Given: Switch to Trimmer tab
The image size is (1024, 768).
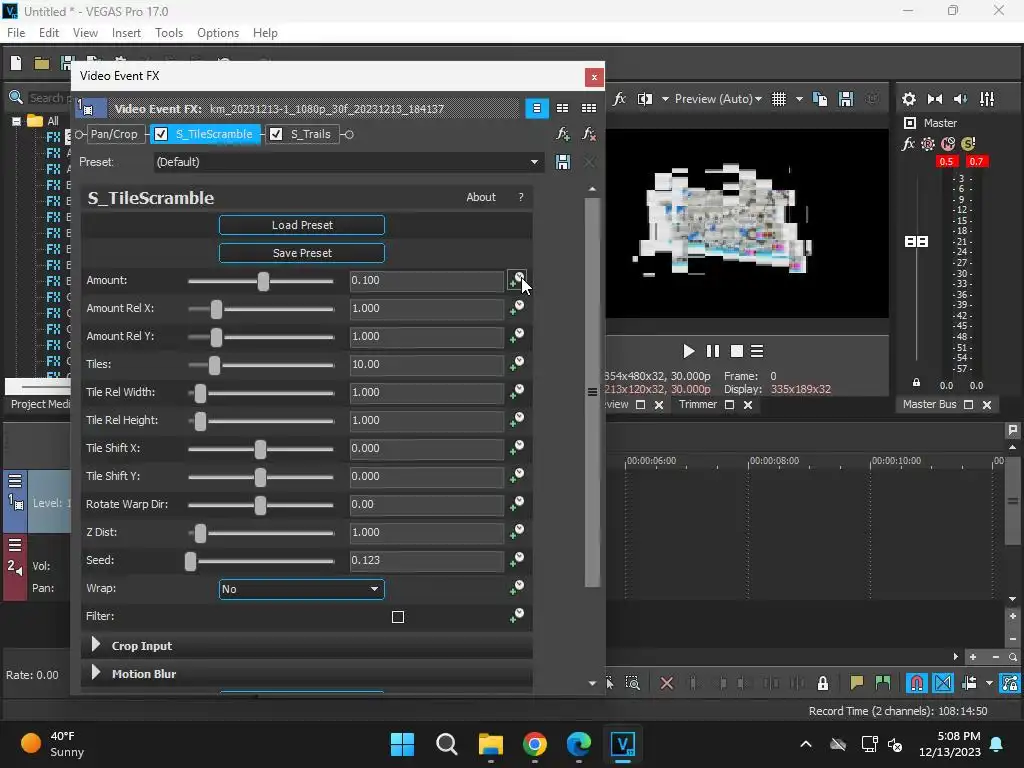Looking at the screenshot, I should tap(697, 404).
